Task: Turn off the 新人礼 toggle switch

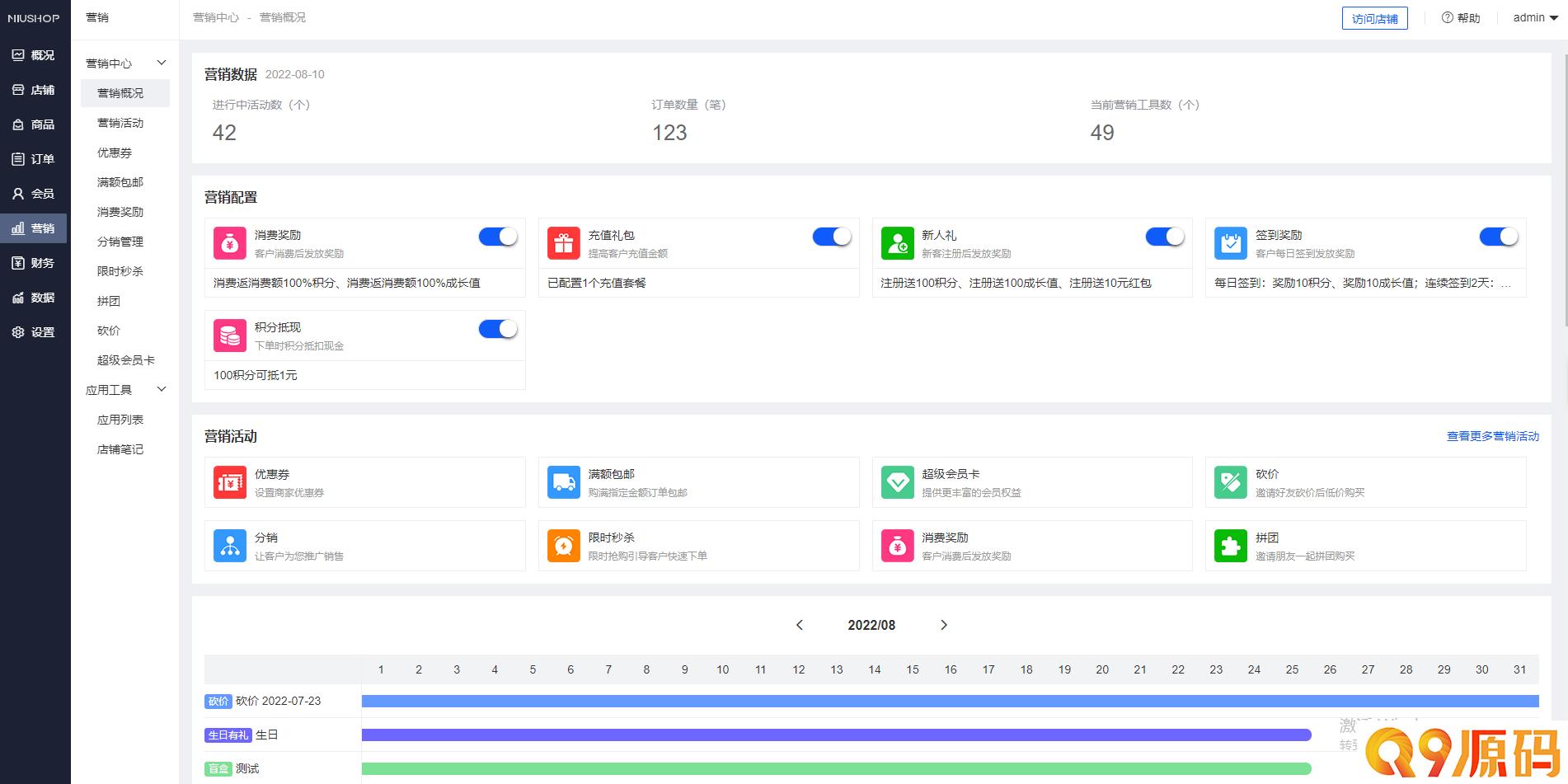Action: [x=1165, y=237]
